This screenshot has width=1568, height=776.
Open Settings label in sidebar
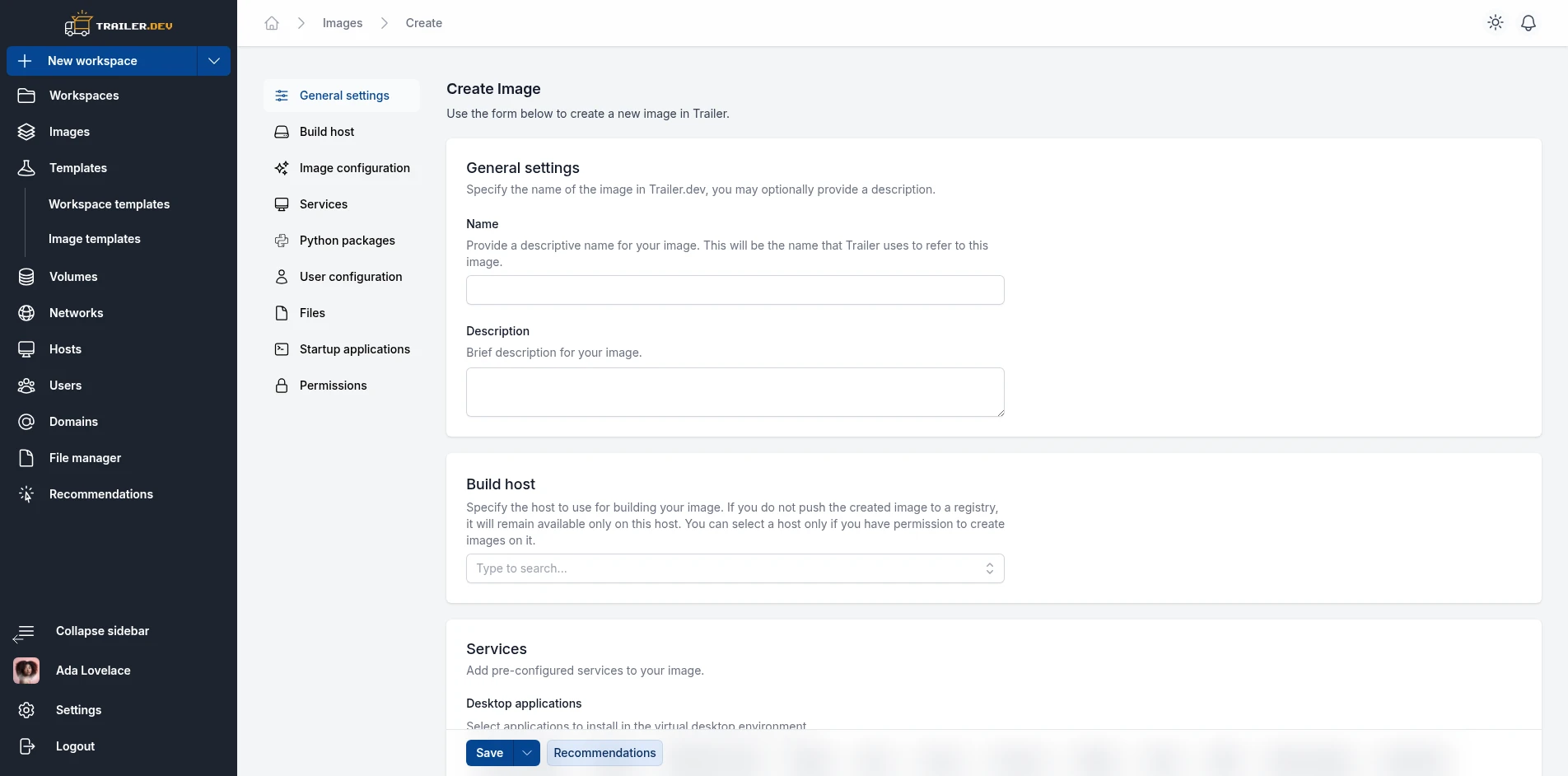(78, 710)
